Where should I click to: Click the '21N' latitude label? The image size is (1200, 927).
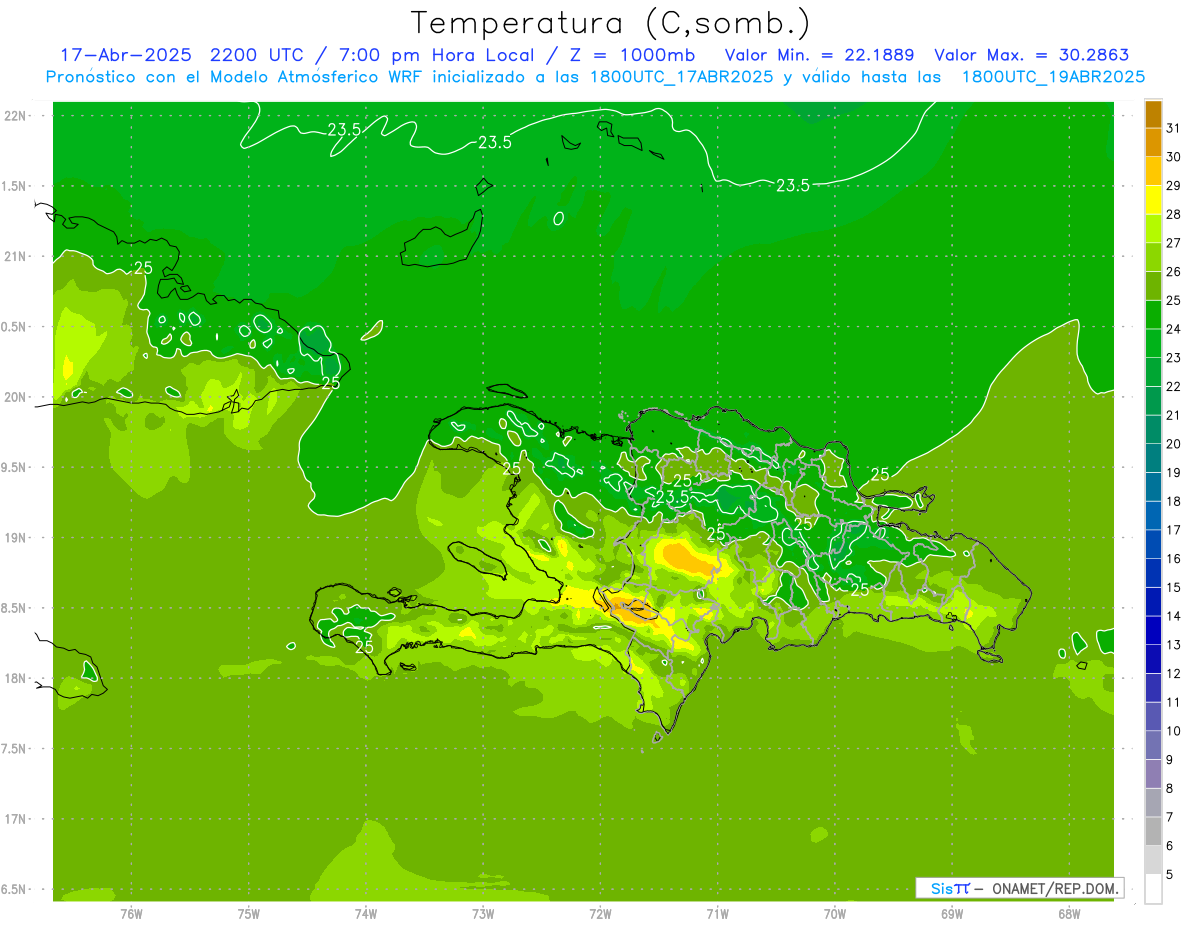pyautogui.click(x=17, y=257)
